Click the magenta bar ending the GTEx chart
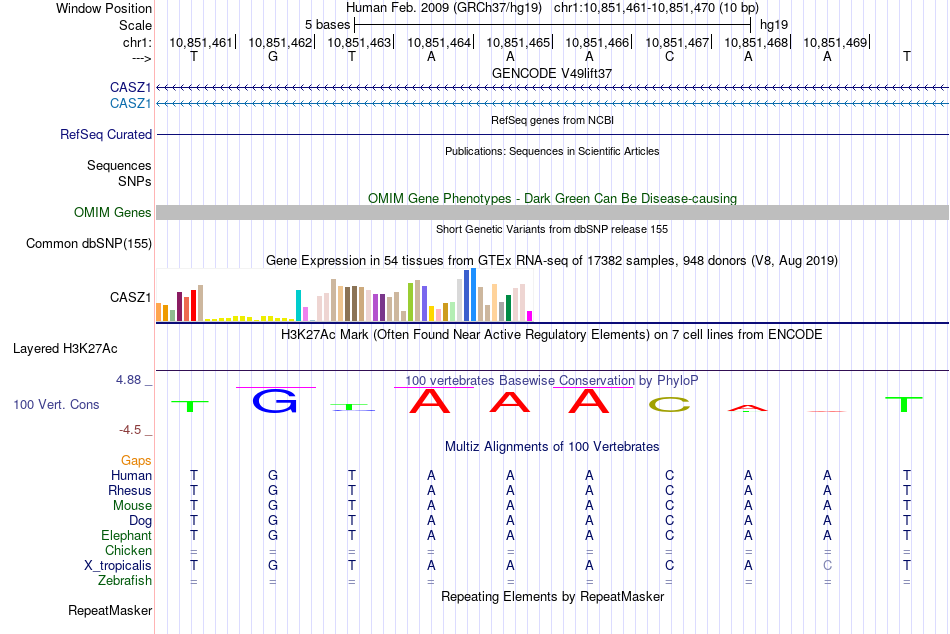This screenshot has height=634, width=950. [x=530, y=316]
